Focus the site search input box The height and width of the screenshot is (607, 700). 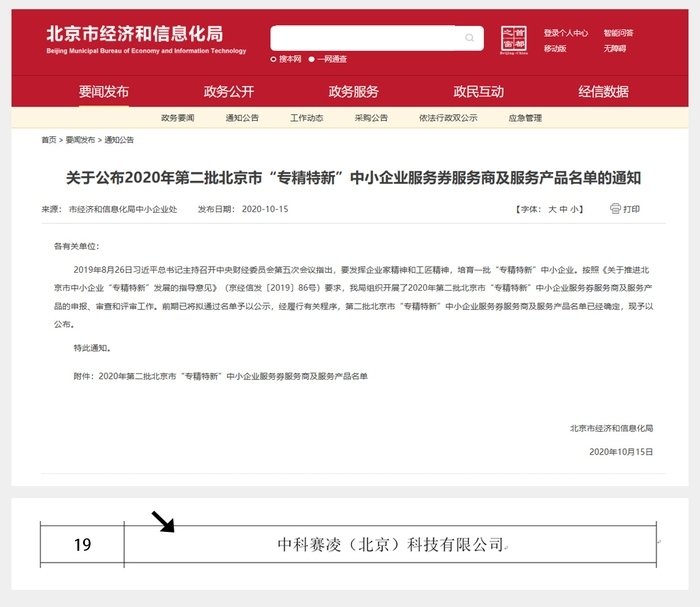coord(376,38)
